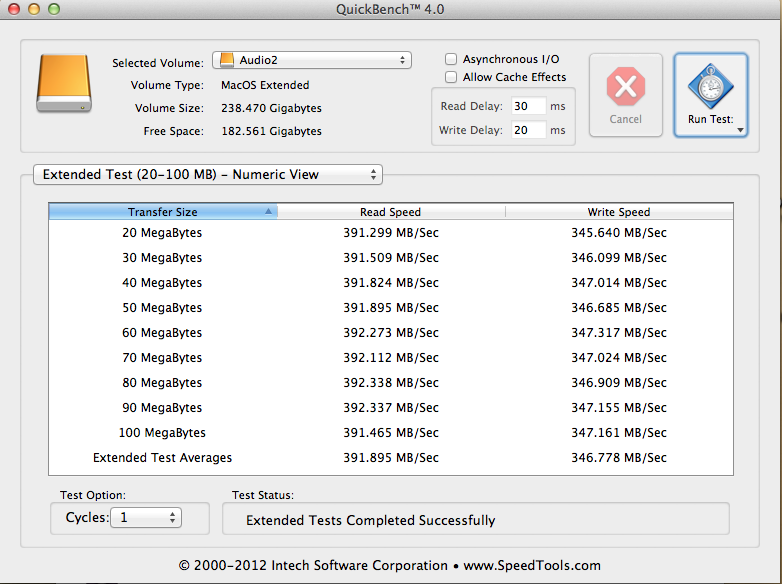The width and height of the screenshot is (782, 584).
Task: Click write speed value 347.014 MB/Sec
Action: [x=619, y=283]
